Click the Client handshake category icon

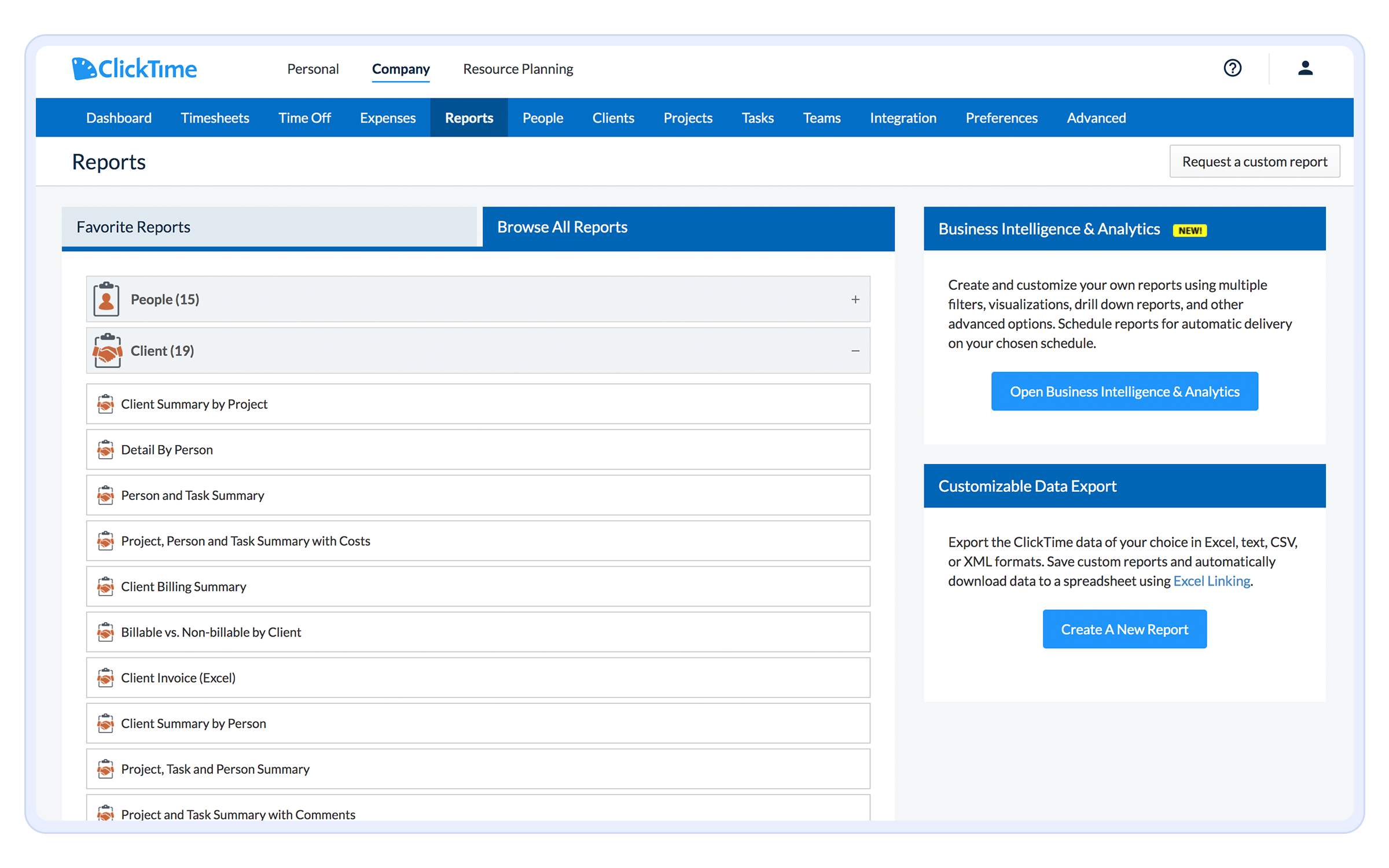point(108,351)
